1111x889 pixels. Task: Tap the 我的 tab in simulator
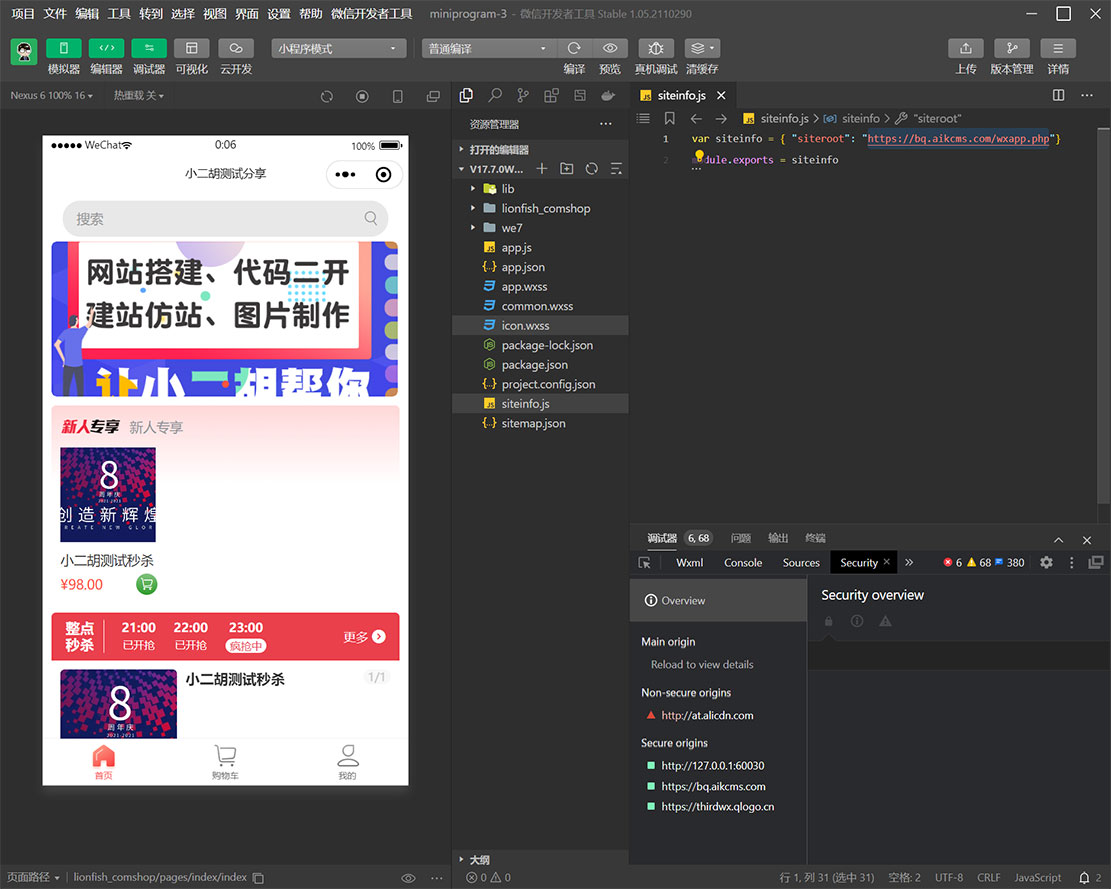347,762
